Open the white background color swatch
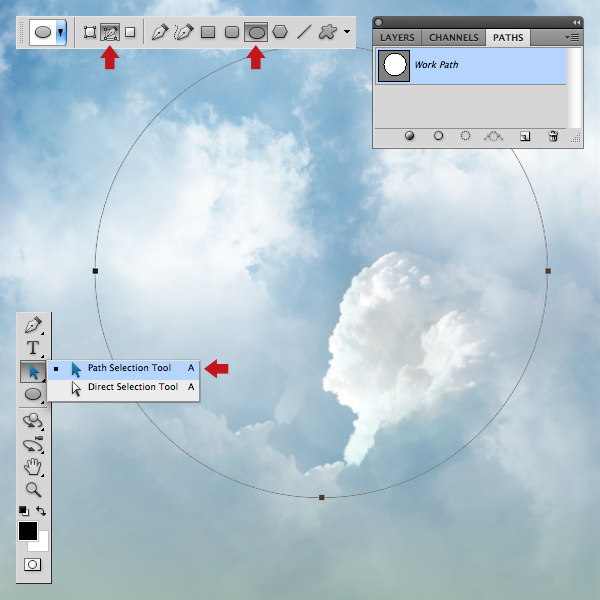 pos(43,545)
